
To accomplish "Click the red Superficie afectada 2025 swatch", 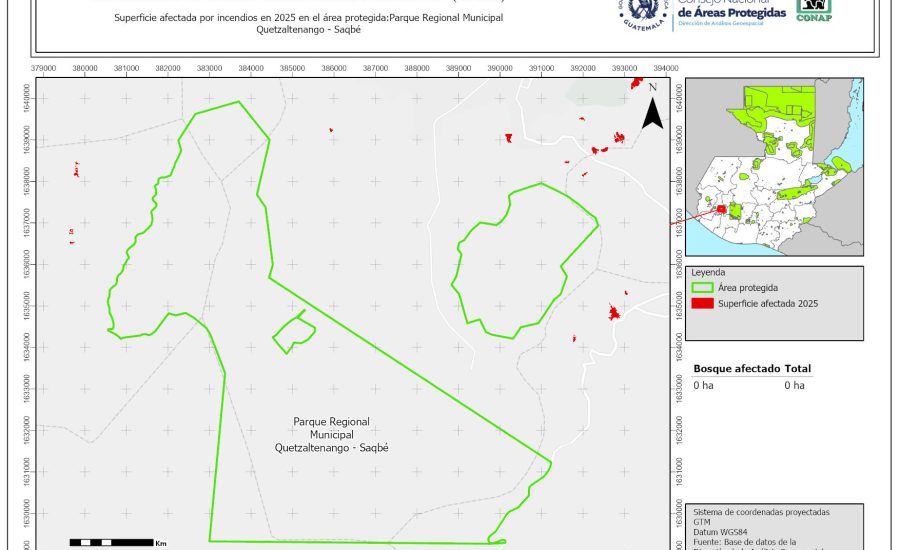I will (x=702, y=303).
